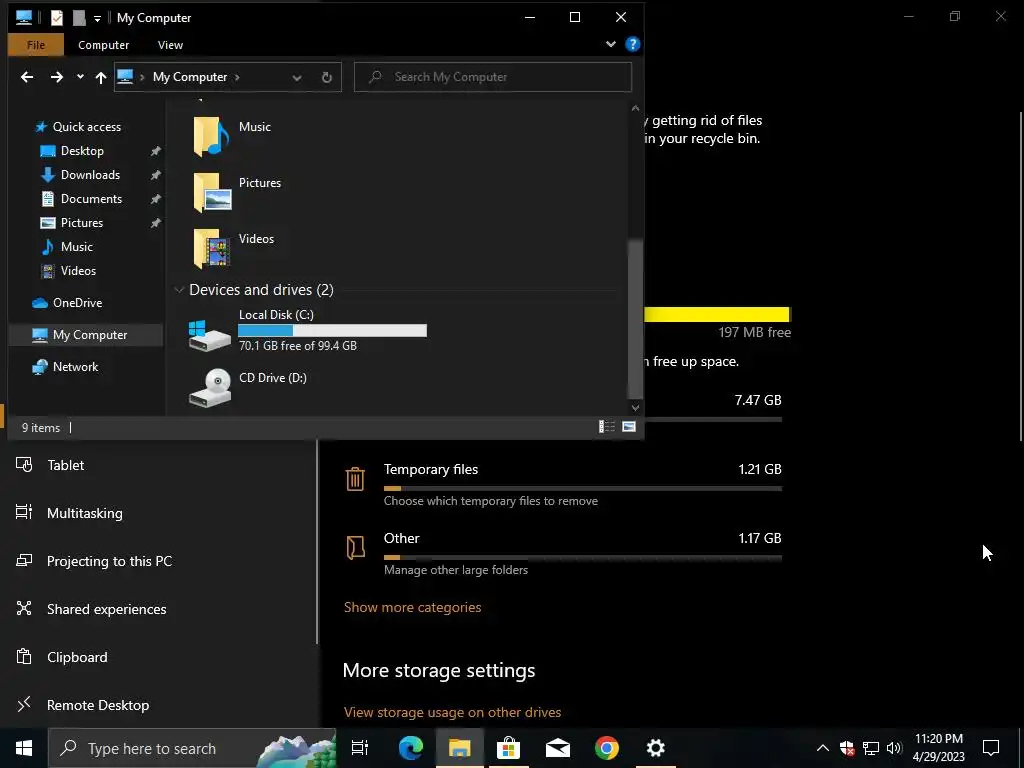Open the Other category icon in Settings
The width and height of the screenshot is (1024, 768).
pyautogui.click(x=355, y=547)
